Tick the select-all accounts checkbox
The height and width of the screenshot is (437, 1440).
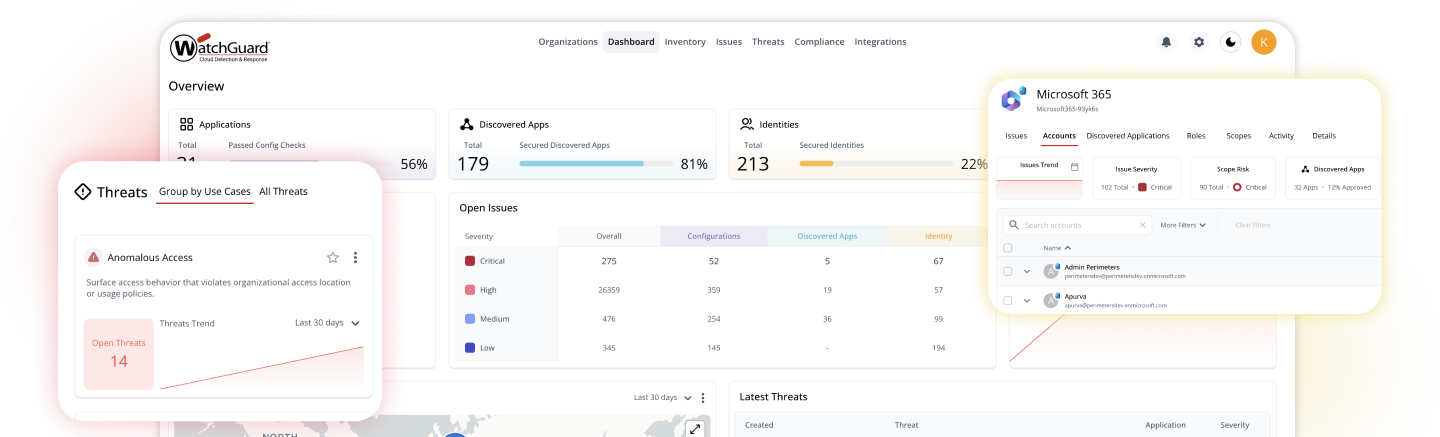coord(1008,248)
